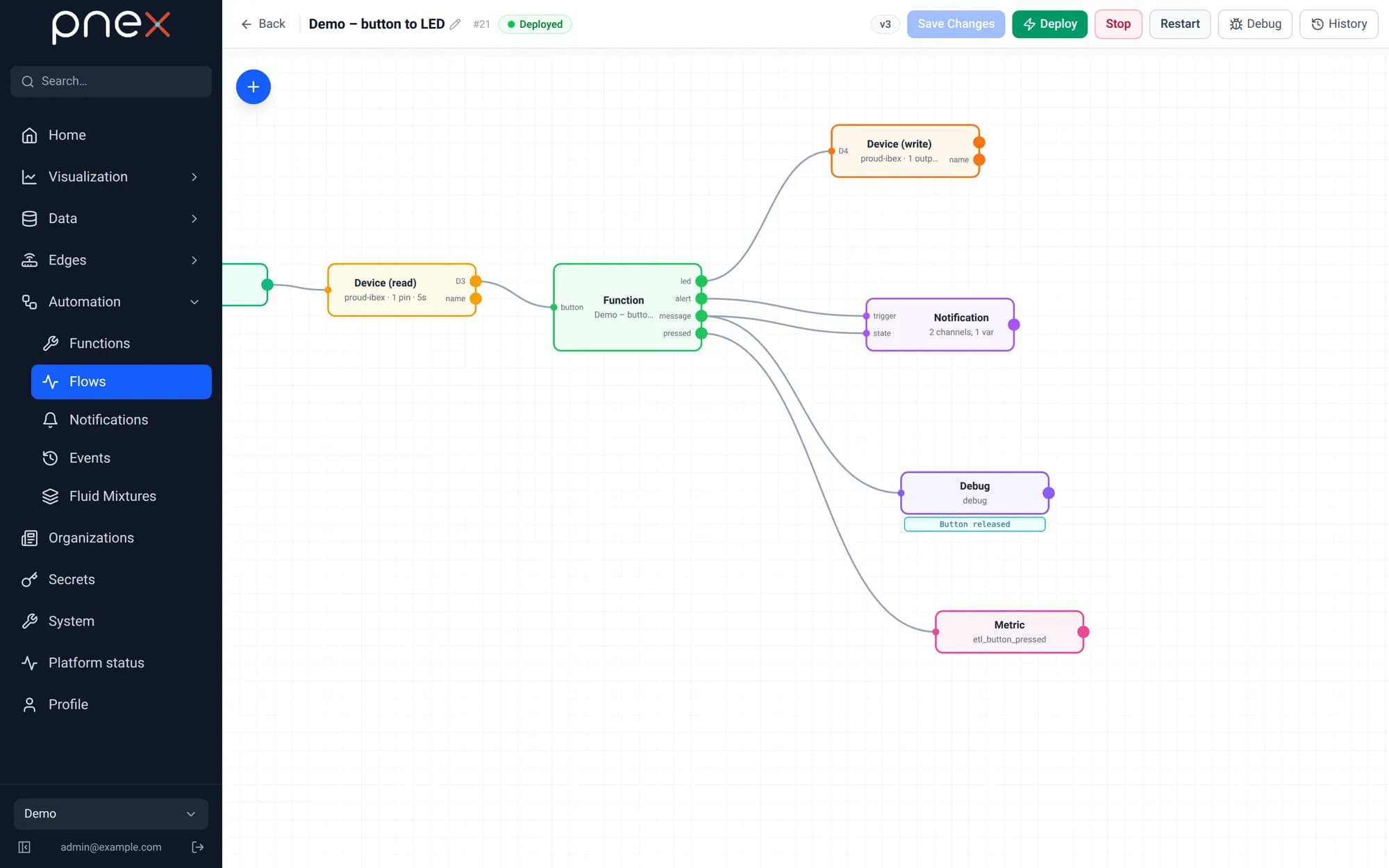Click the Fluid Mixtures layers icon
This screenshot has height=868, width=1389.
(x=50, y=496)
